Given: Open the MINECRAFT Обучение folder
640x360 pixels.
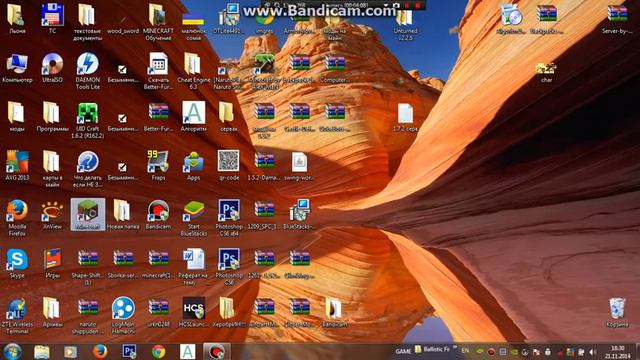Looking at the screenshot, I should (158, 22).
